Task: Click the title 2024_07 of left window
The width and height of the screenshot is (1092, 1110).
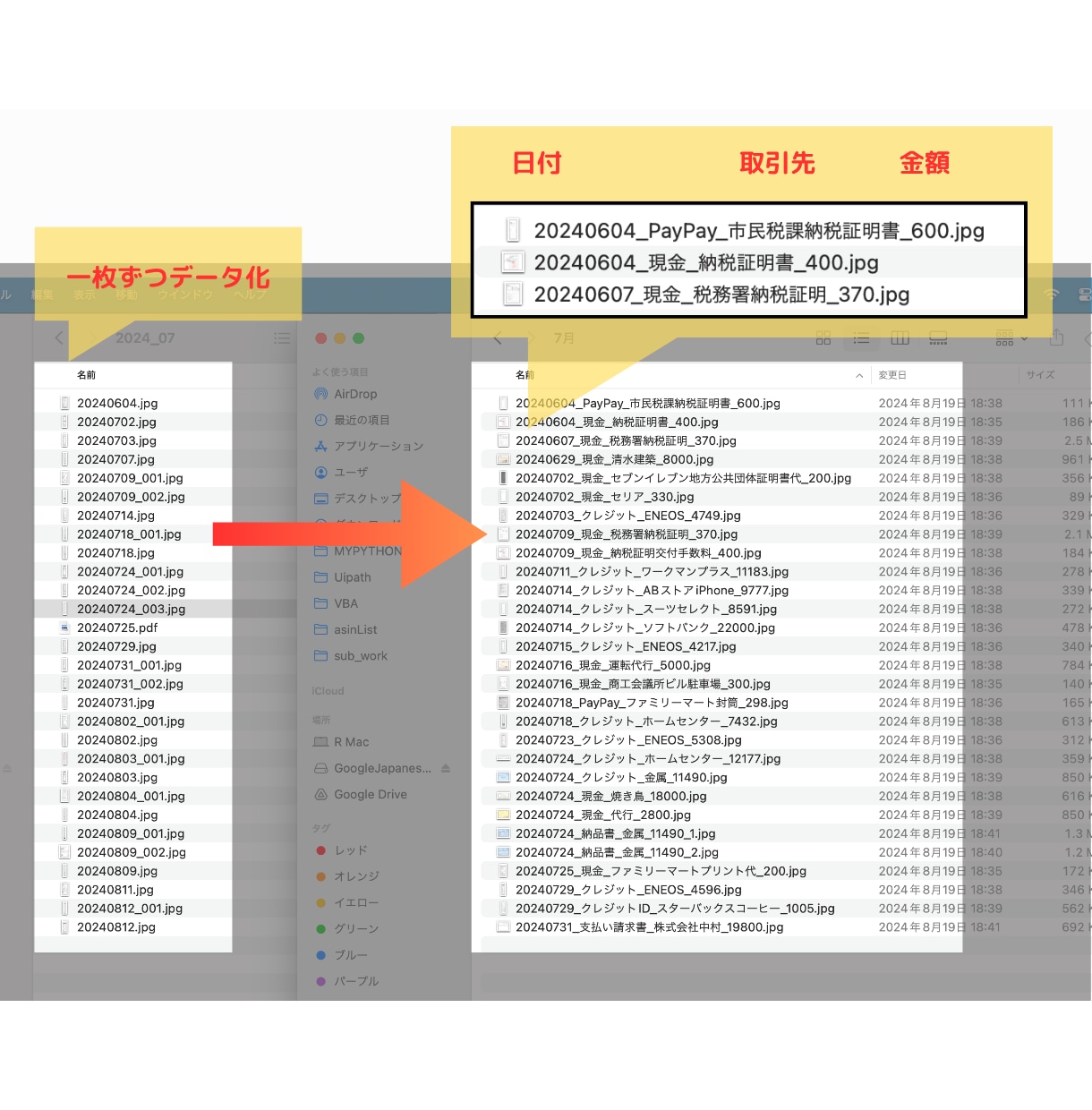Action: (x=145, y=337)
